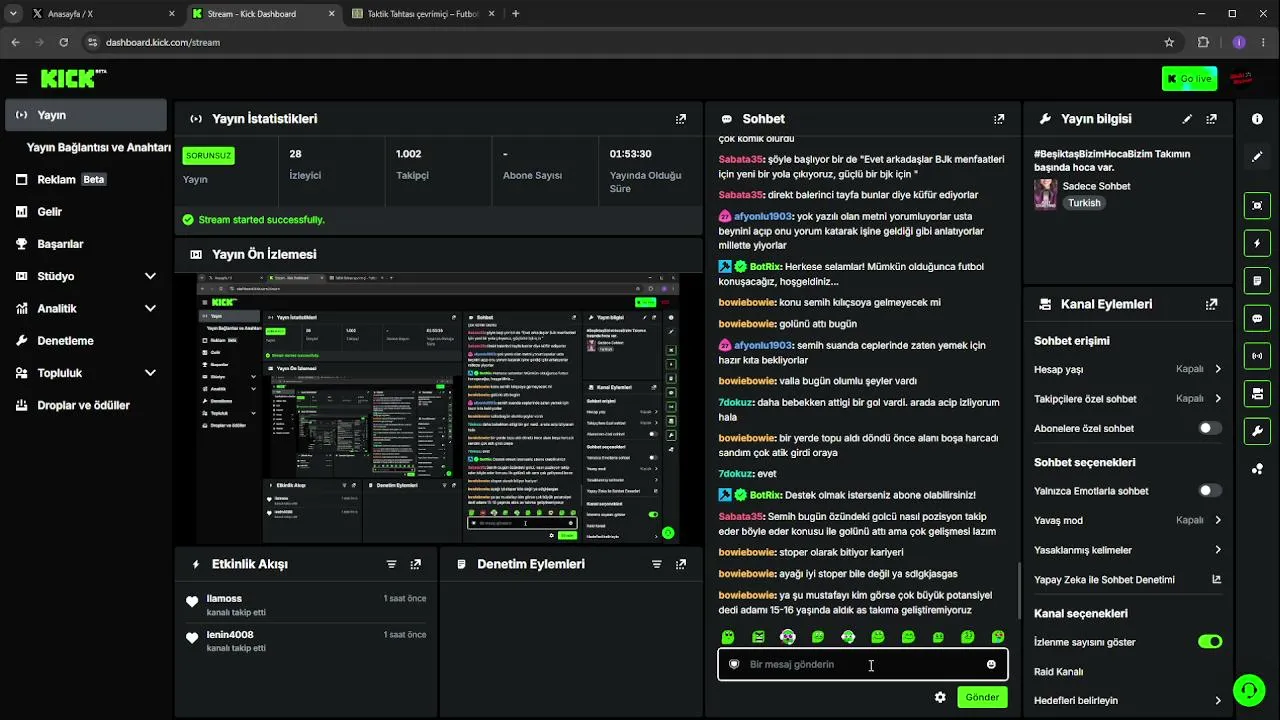Click the Turkish language tag
This screenshot has width=1280, height=720.
[x=1084, y=203]
